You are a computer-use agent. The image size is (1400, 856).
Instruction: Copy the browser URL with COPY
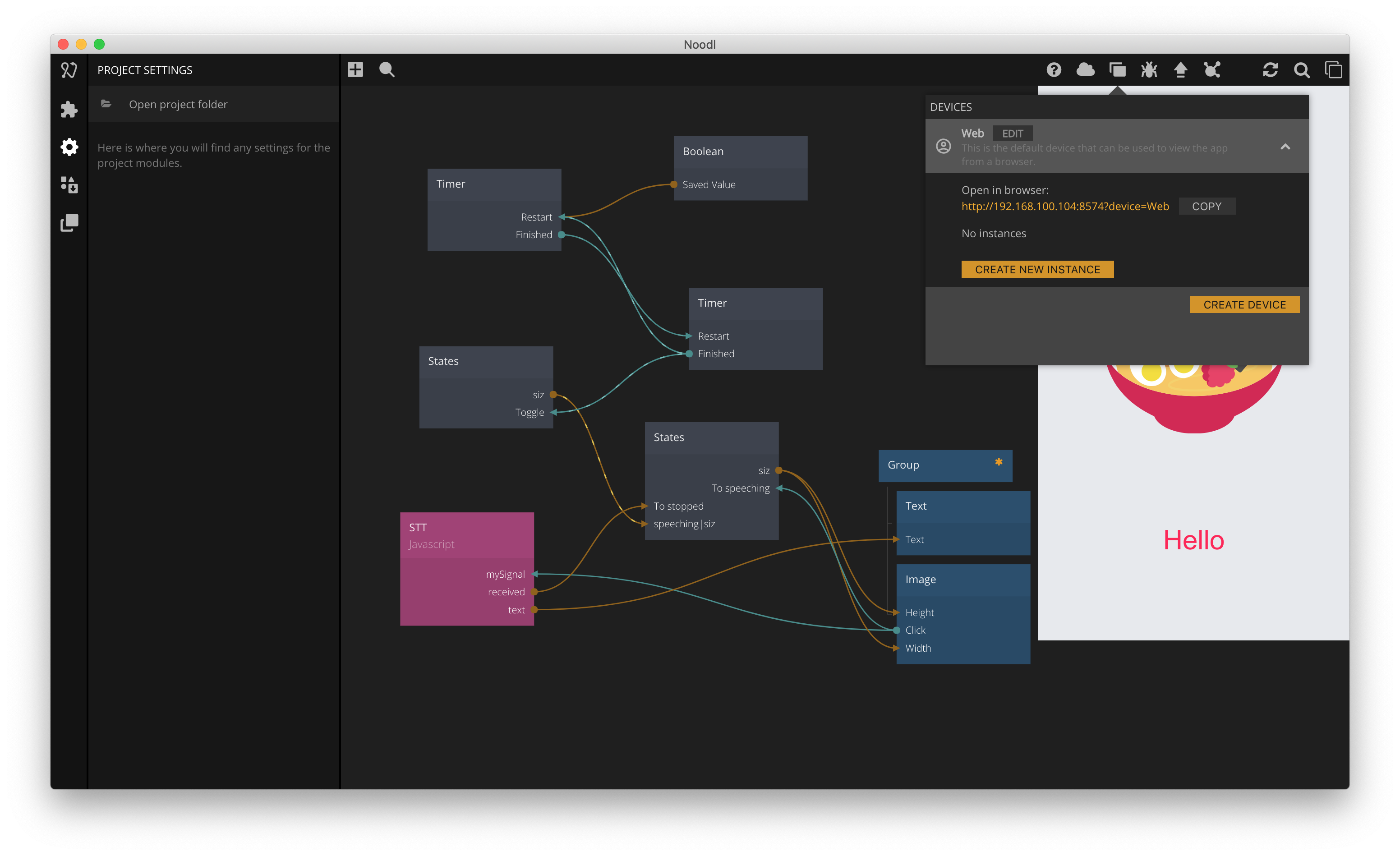(x=1206, y=206)
